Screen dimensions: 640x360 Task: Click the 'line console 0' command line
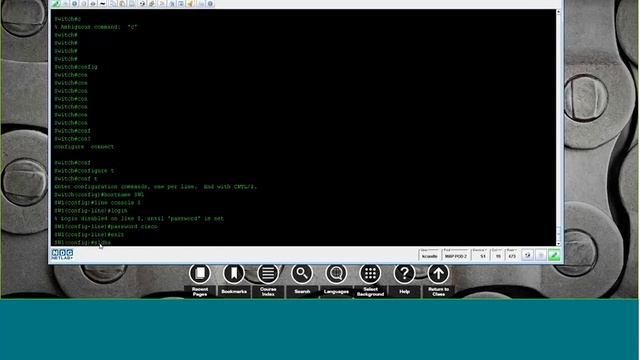[x=97, y=202]
